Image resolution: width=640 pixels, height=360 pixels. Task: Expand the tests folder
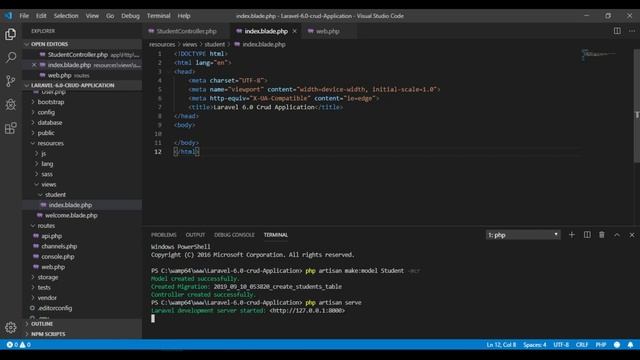(44, 287)
